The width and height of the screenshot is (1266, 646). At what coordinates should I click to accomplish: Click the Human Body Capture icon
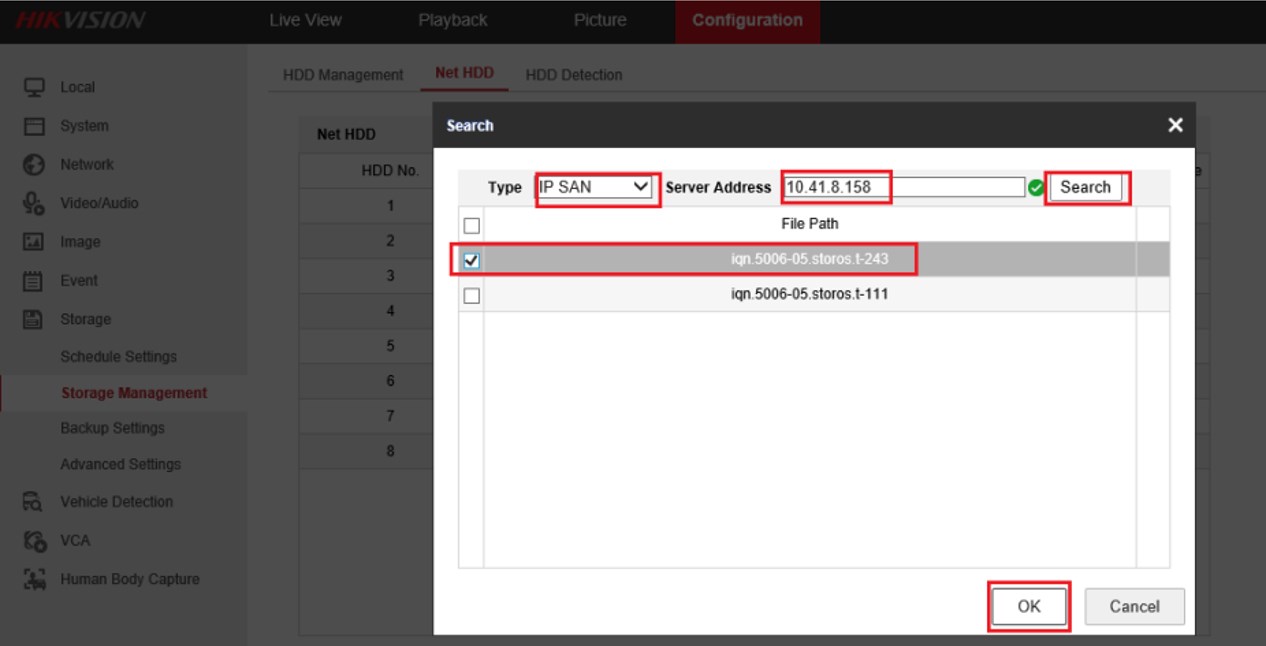tap(34, 579)
